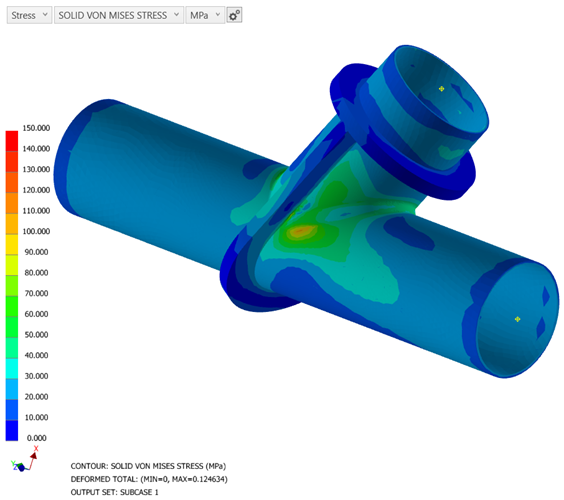Open the MPa units dropdown

(205, 15)
